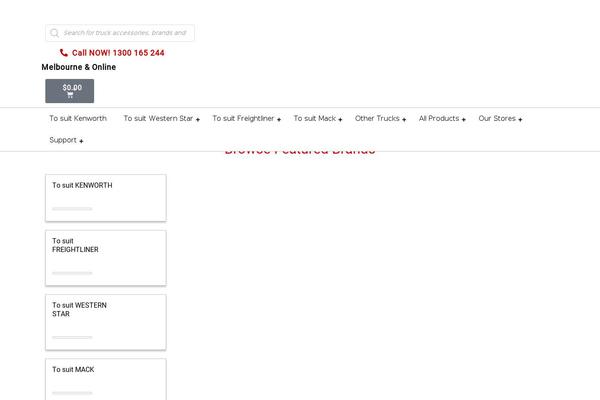Select Melbourne & Online text
The image size is (600, 400).
coord(78,67)
